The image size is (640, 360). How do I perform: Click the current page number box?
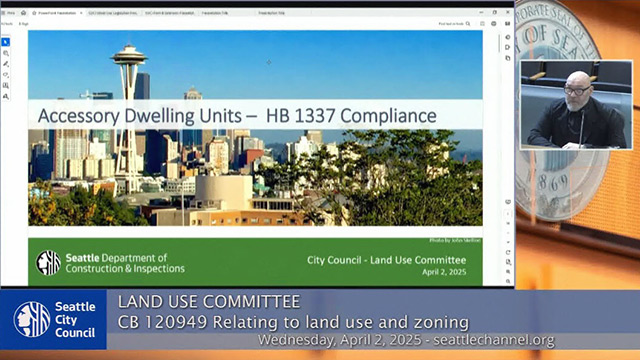point(508,213)
